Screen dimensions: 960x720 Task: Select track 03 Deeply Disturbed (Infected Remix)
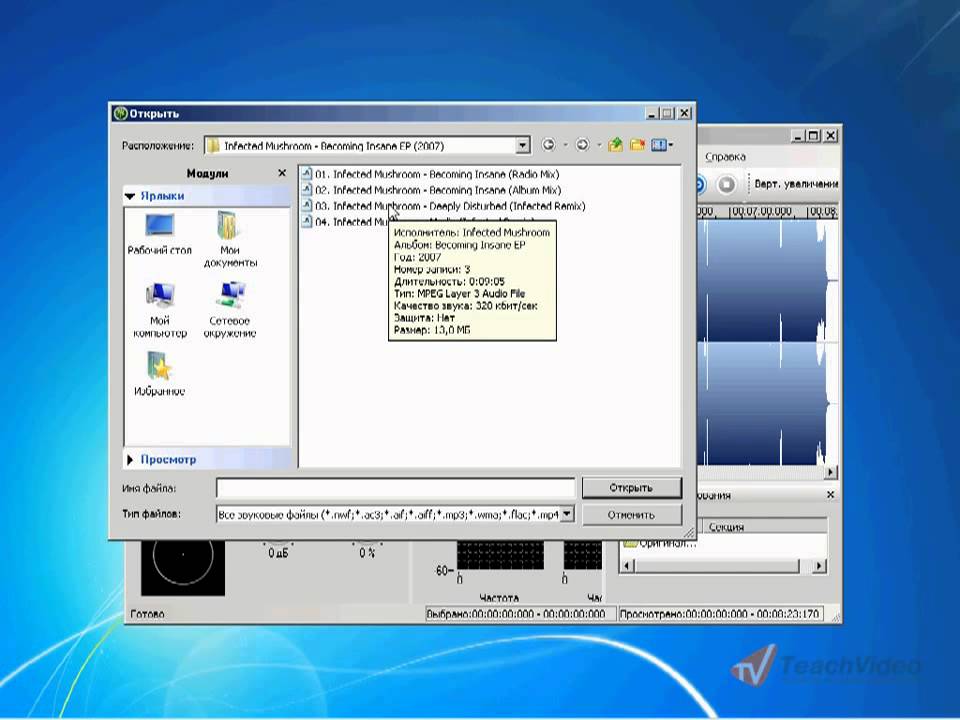click(444, 206)
